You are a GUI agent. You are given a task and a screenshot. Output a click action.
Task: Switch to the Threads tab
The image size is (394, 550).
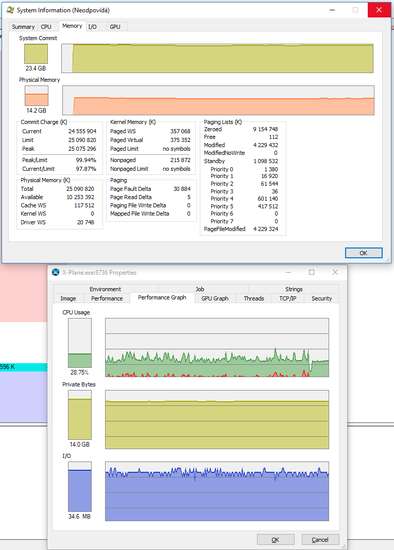click(254, 299)
